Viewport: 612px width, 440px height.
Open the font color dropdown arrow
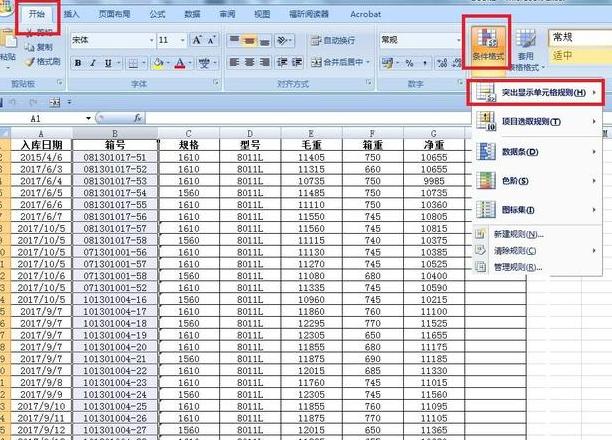click(x=190, y=63)
